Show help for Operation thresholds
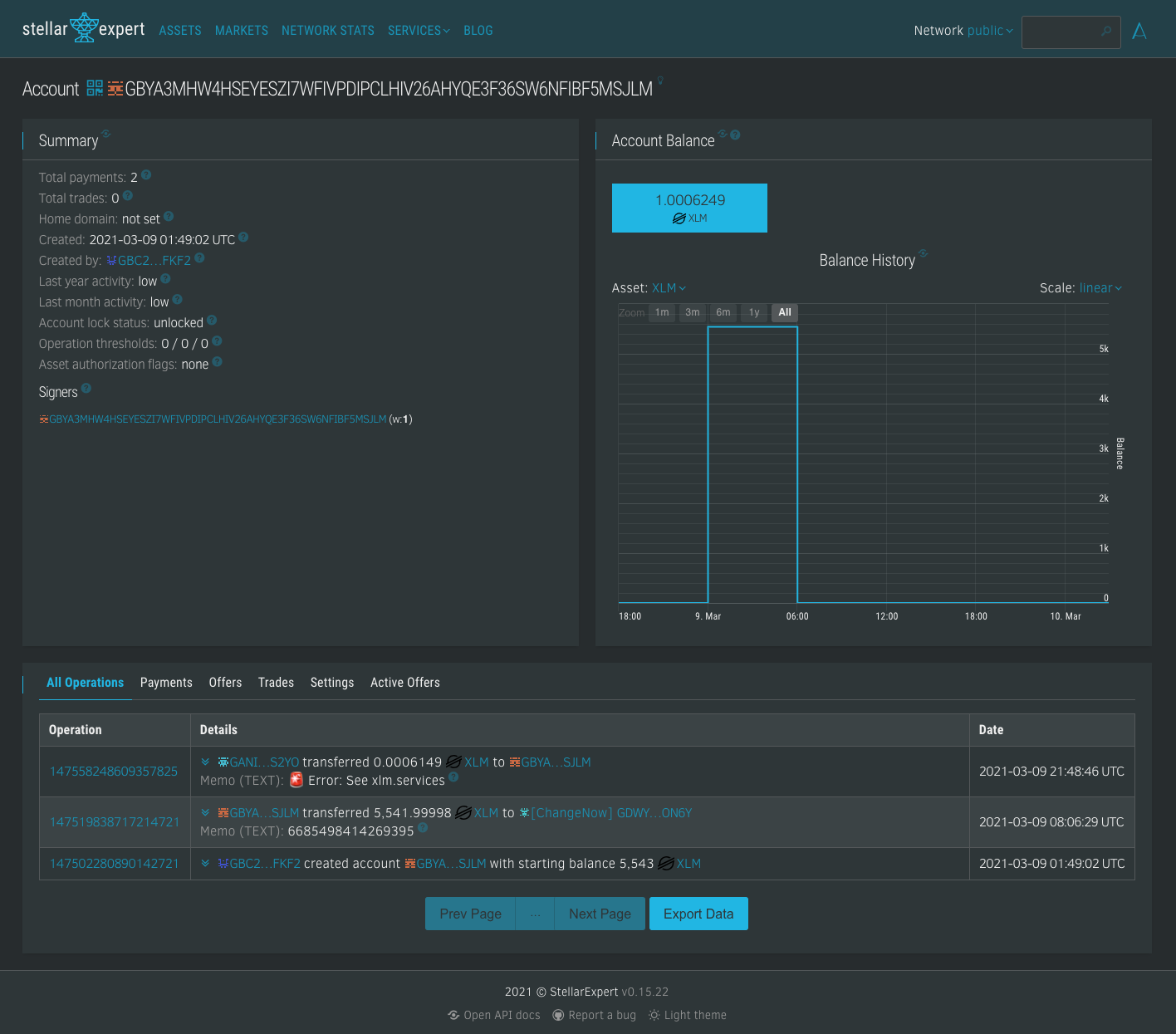 tap(217, 341)
